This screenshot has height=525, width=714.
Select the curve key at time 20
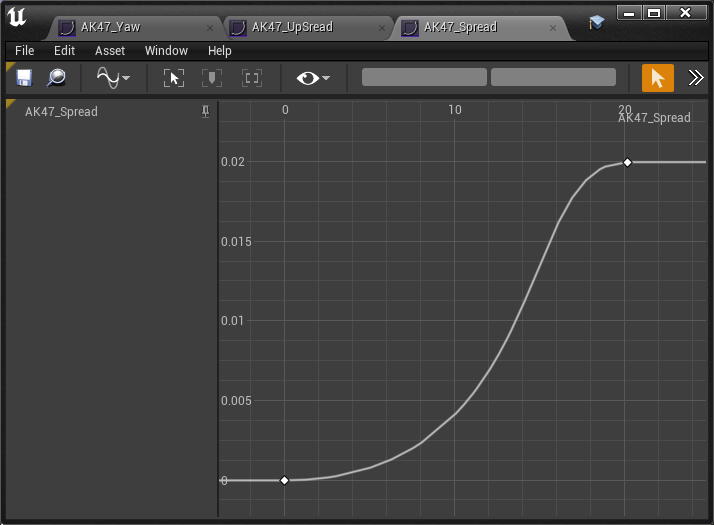(x=627, y=162)
